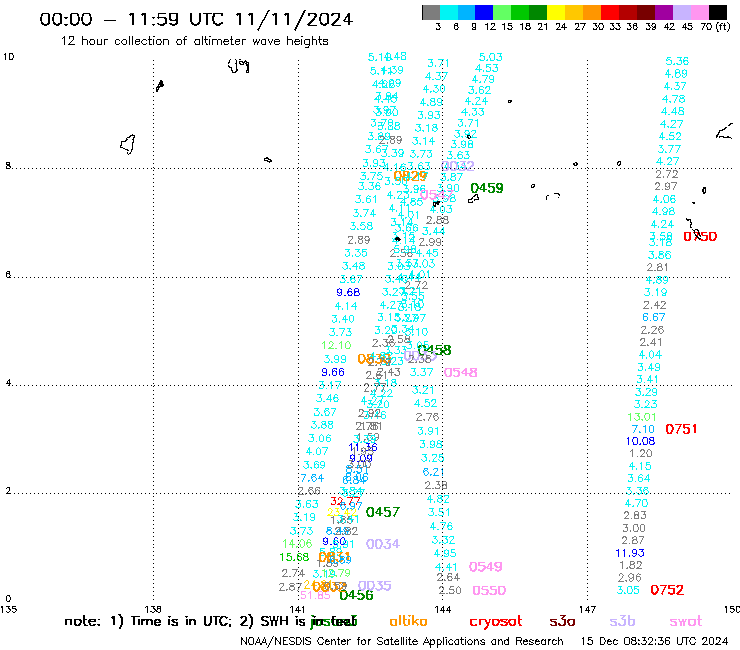Click the gray swatch in the color scale
Image resolution: width=740 pixels, height=650 pixels.
pyautogui.click(x=431, y=12)
